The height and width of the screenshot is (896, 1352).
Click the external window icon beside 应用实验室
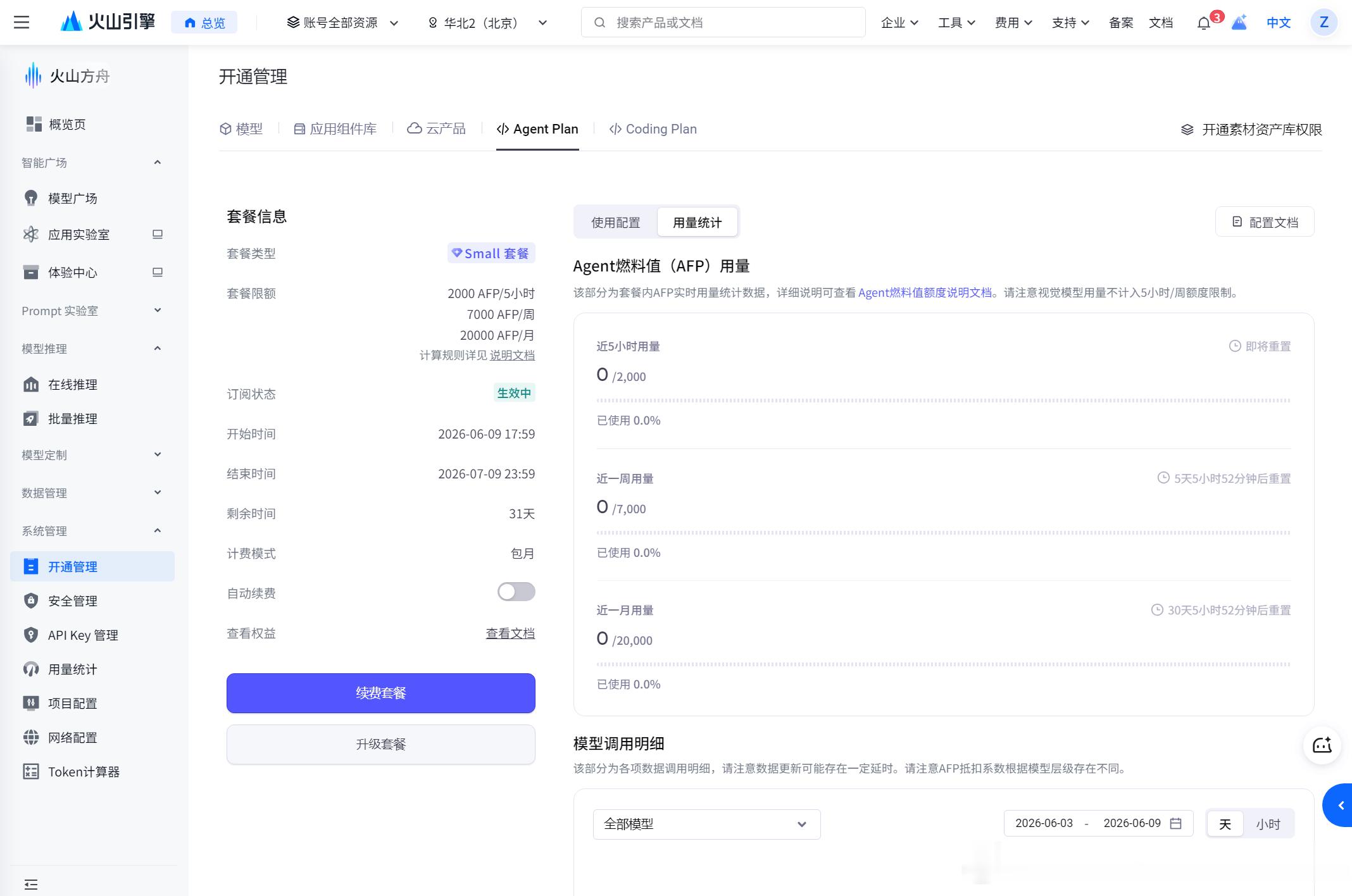tap(158, 234)
